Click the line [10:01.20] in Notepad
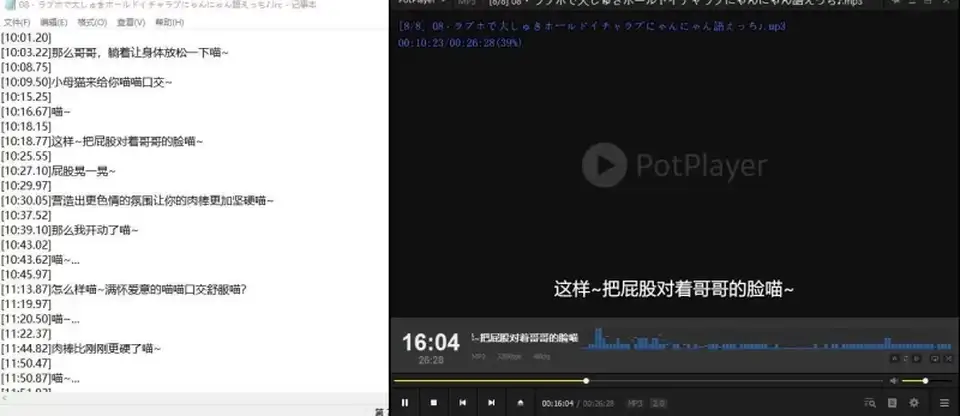Viewport: 960px width, 416px height. pyautogui.click(x=26, y=38)
